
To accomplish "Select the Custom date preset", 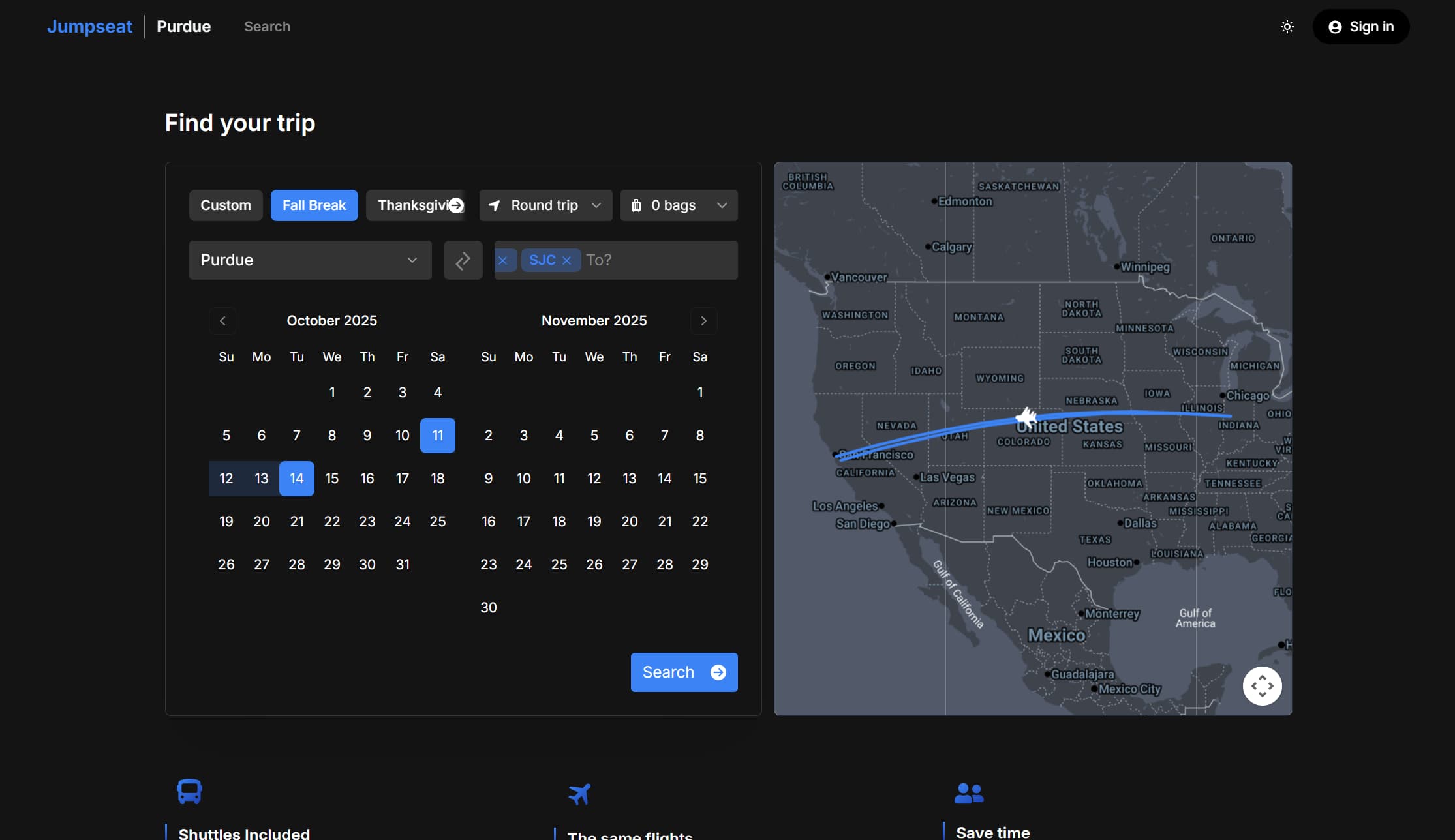I will coord(225,205).
